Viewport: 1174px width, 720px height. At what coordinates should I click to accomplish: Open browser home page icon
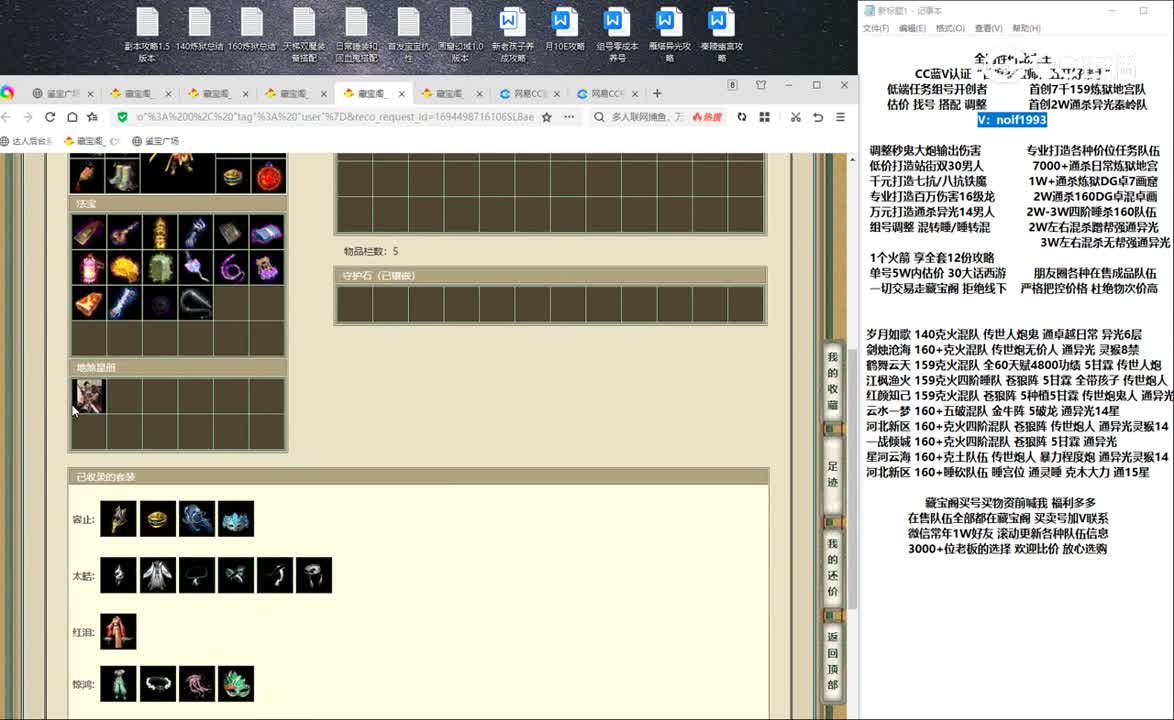[72, 117]
